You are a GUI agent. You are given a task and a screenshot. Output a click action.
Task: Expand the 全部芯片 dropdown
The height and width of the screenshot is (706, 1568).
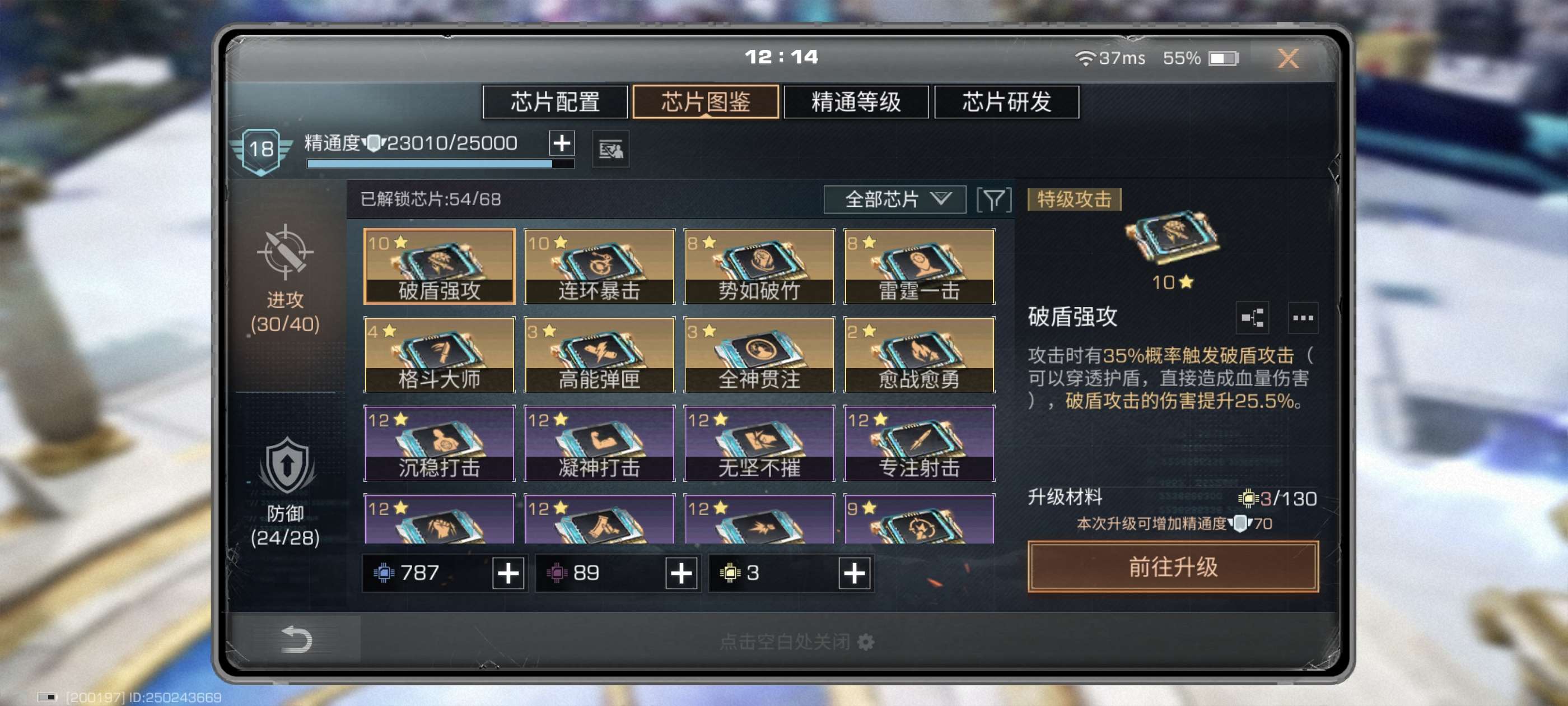894,199
